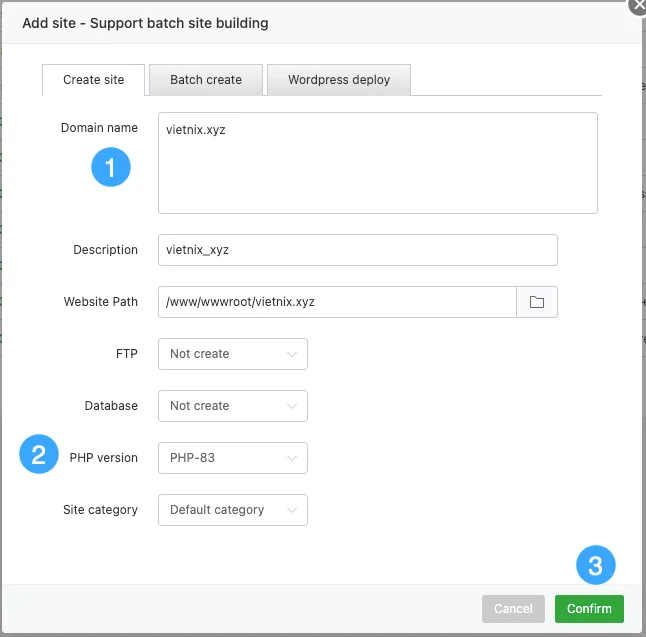This screenshot has width=646, height=637.
Task: Click the PHP version label
Action: [x=104, y=458]
